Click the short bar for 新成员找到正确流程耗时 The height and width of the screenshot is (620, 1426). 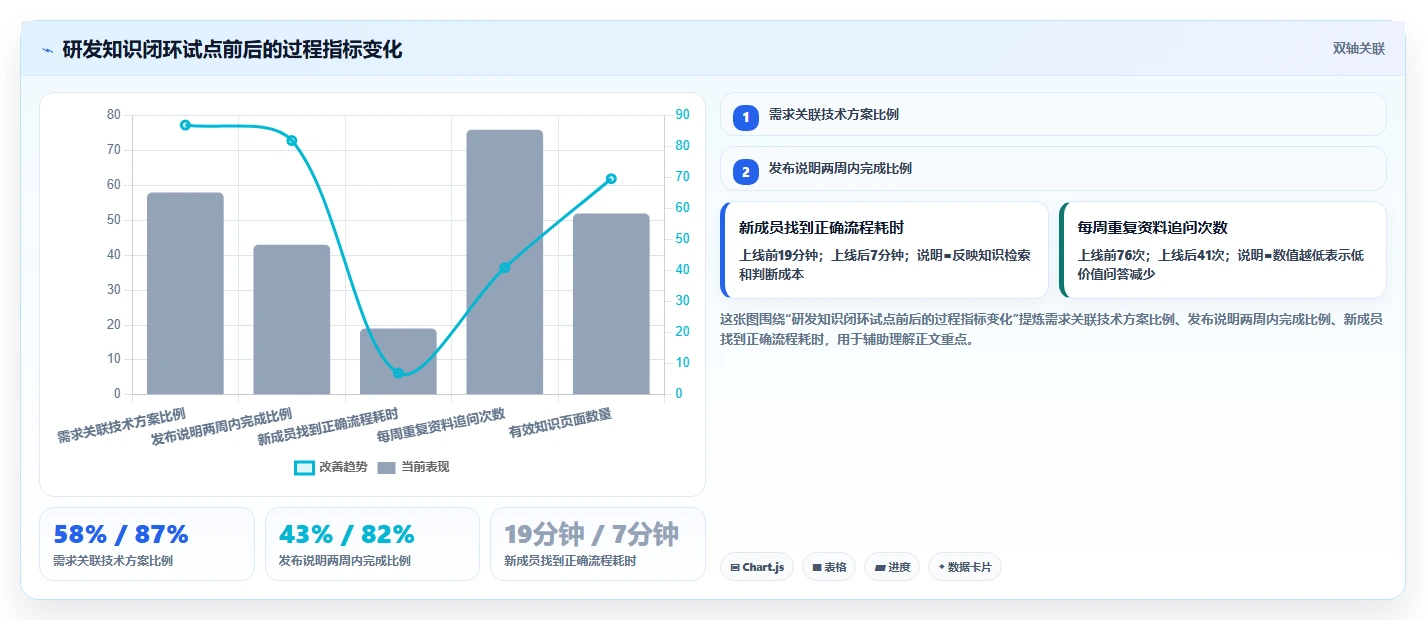click(398, 361)
